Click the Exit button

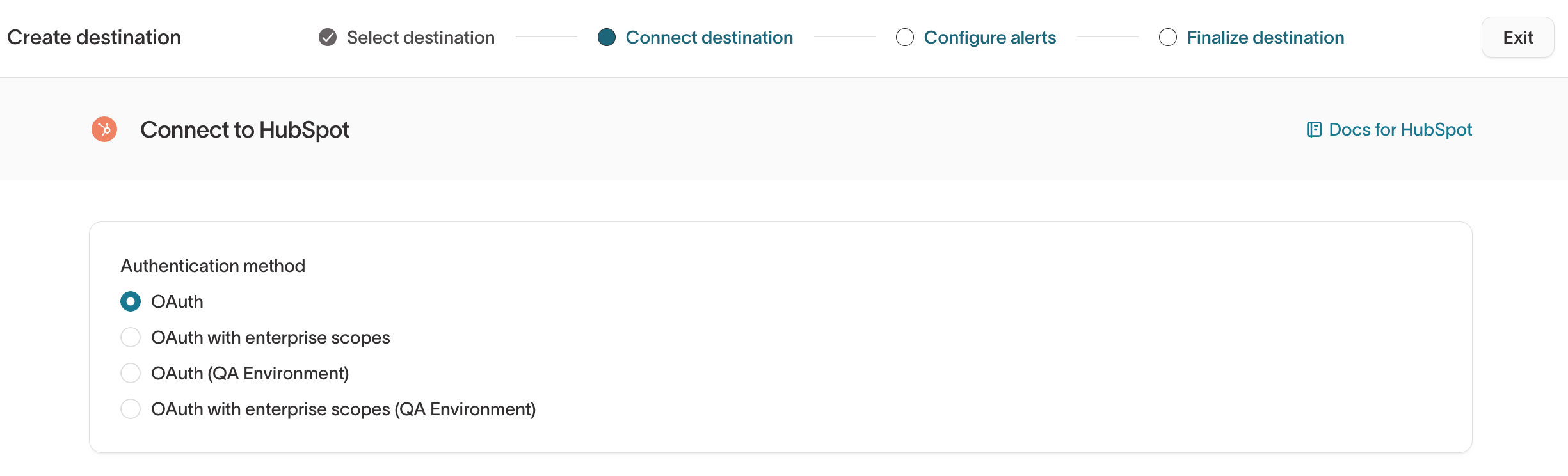tap(1517, 37)
